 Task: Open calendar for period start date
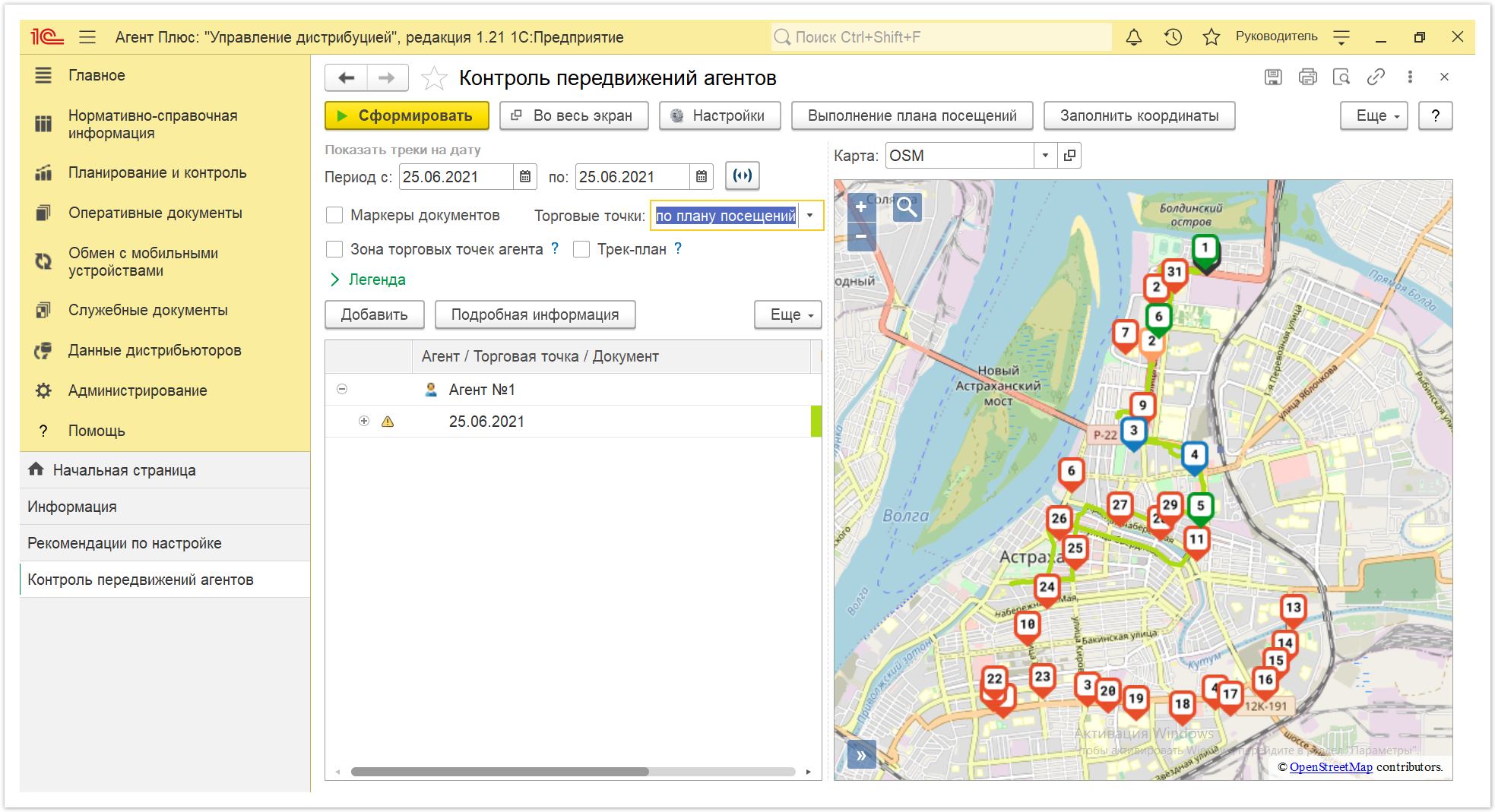(x=524, y=177)
